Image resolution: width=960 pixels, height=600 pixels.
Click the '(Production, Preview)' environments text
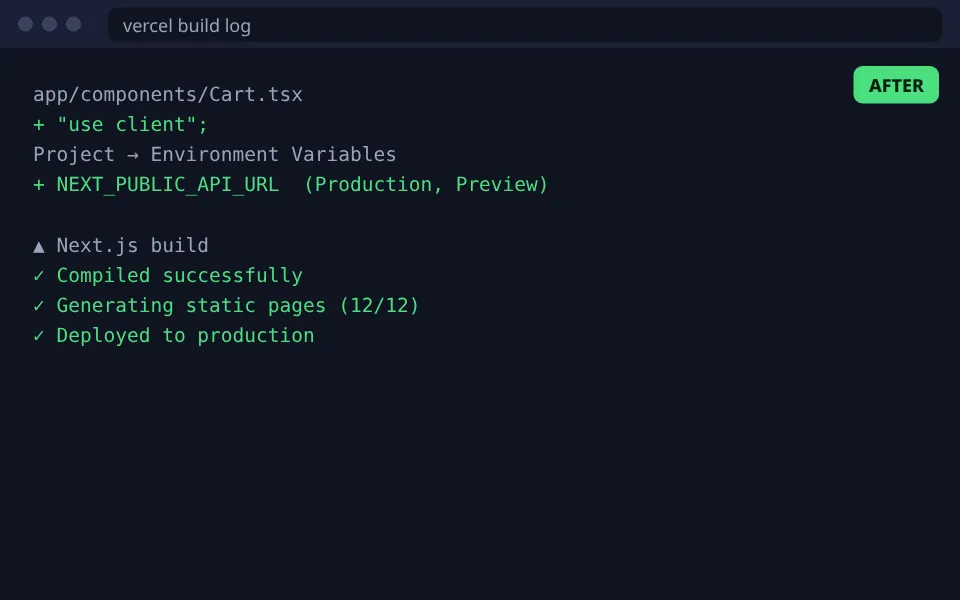426,184
